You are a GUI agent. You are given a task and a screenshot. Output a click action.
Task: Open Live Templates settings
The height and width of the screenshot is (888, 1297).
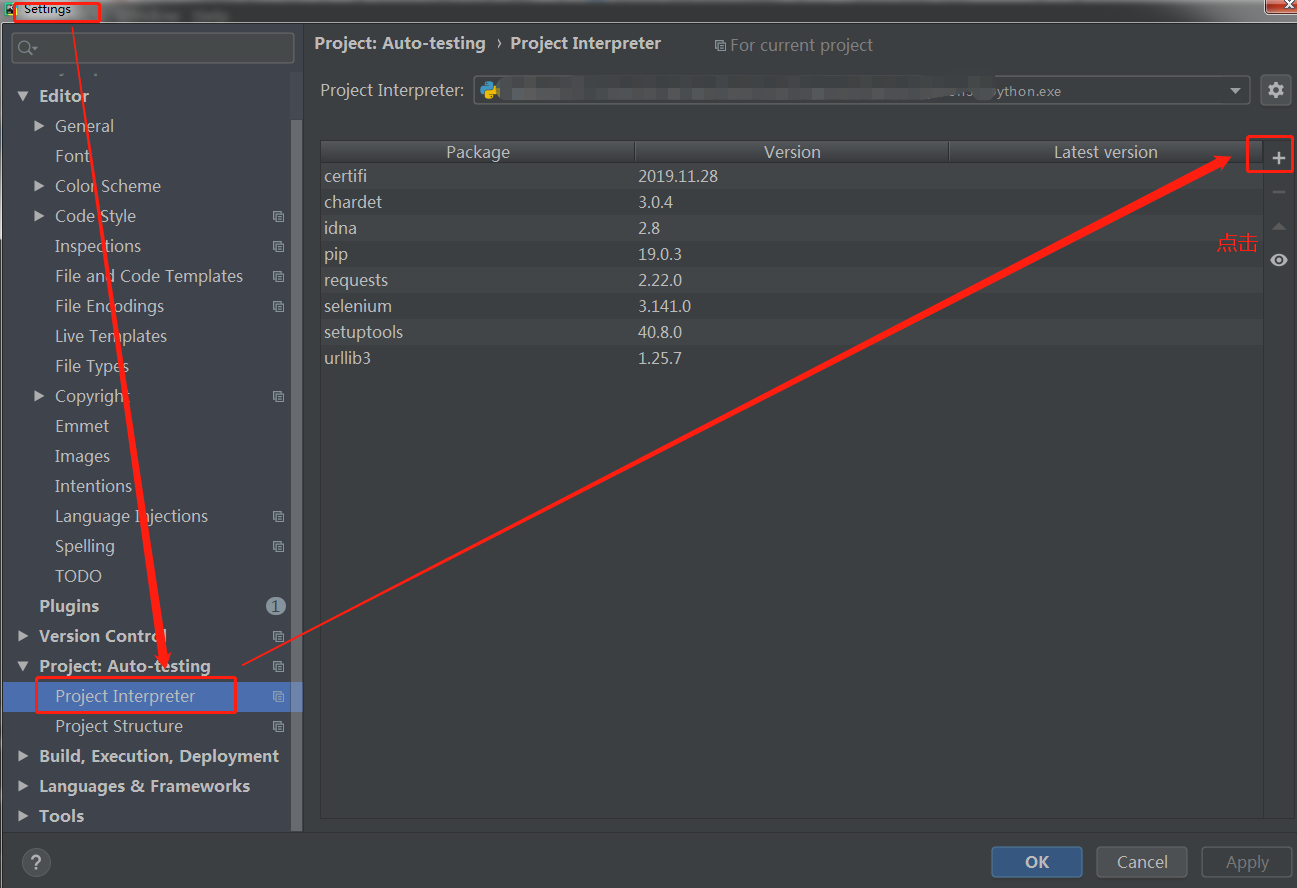point(111,336)
